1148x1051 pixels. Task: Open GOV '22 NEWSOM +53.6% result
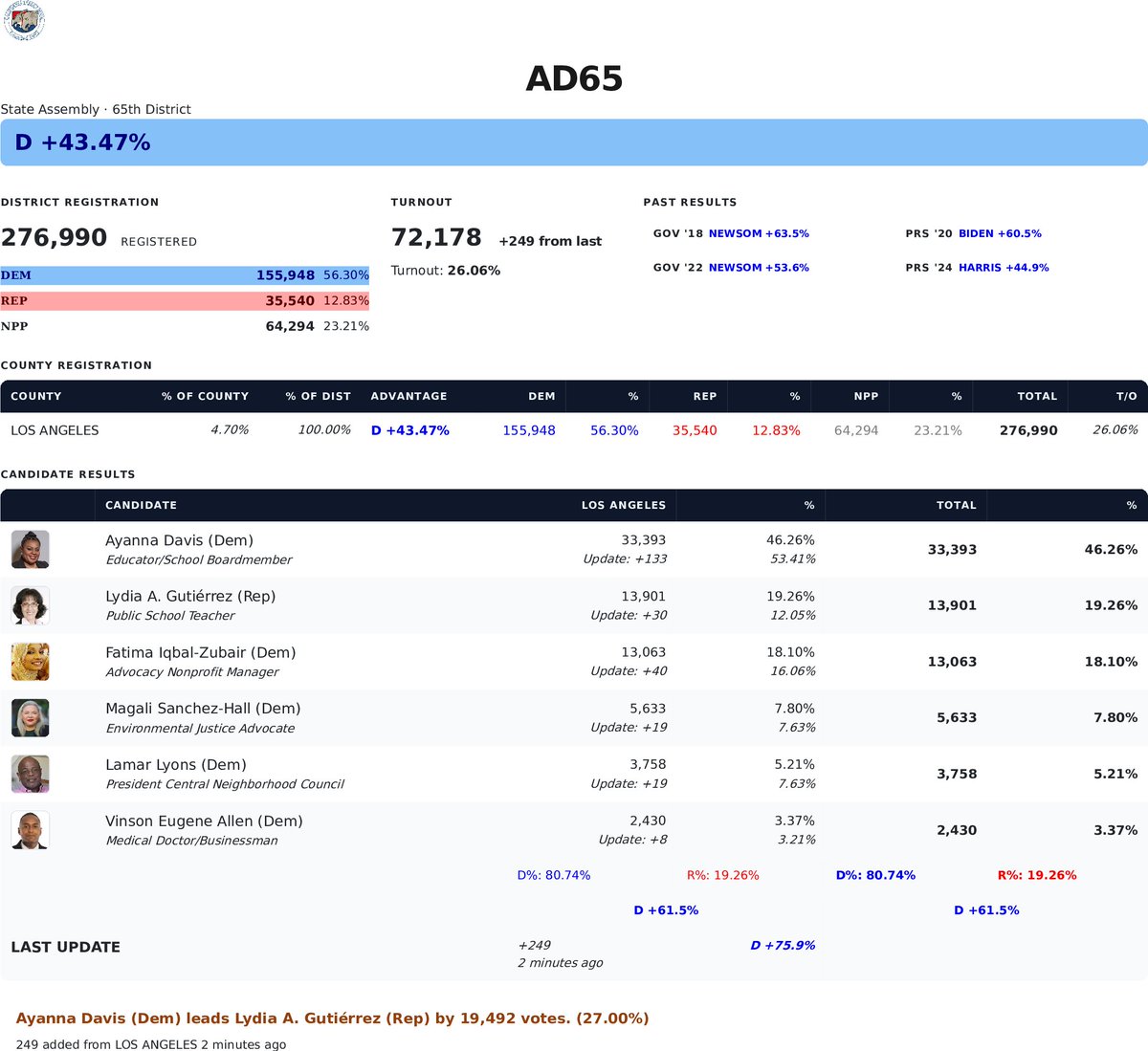point(731,268)
